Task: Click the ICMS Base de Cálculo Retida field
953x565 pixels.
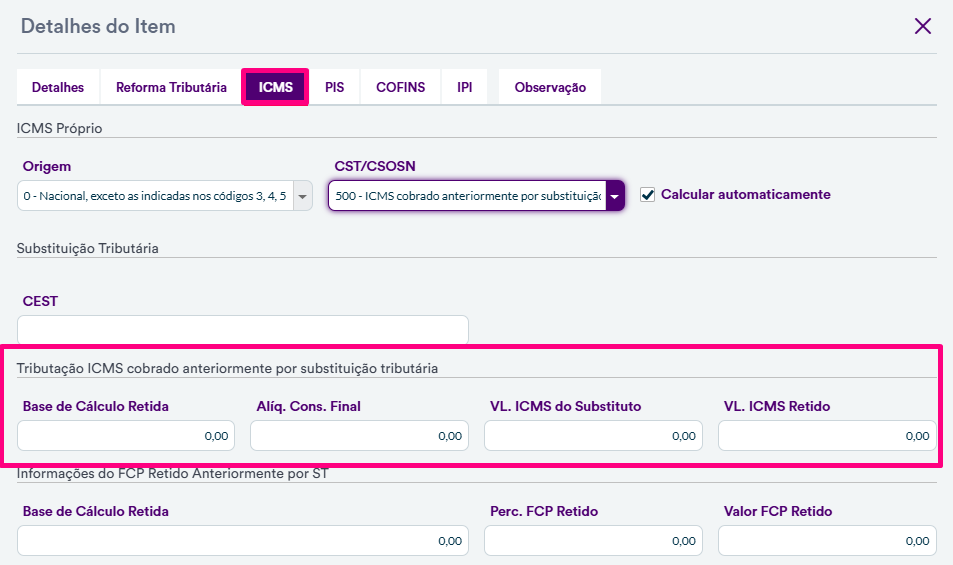Action: (x=126, y=436)
